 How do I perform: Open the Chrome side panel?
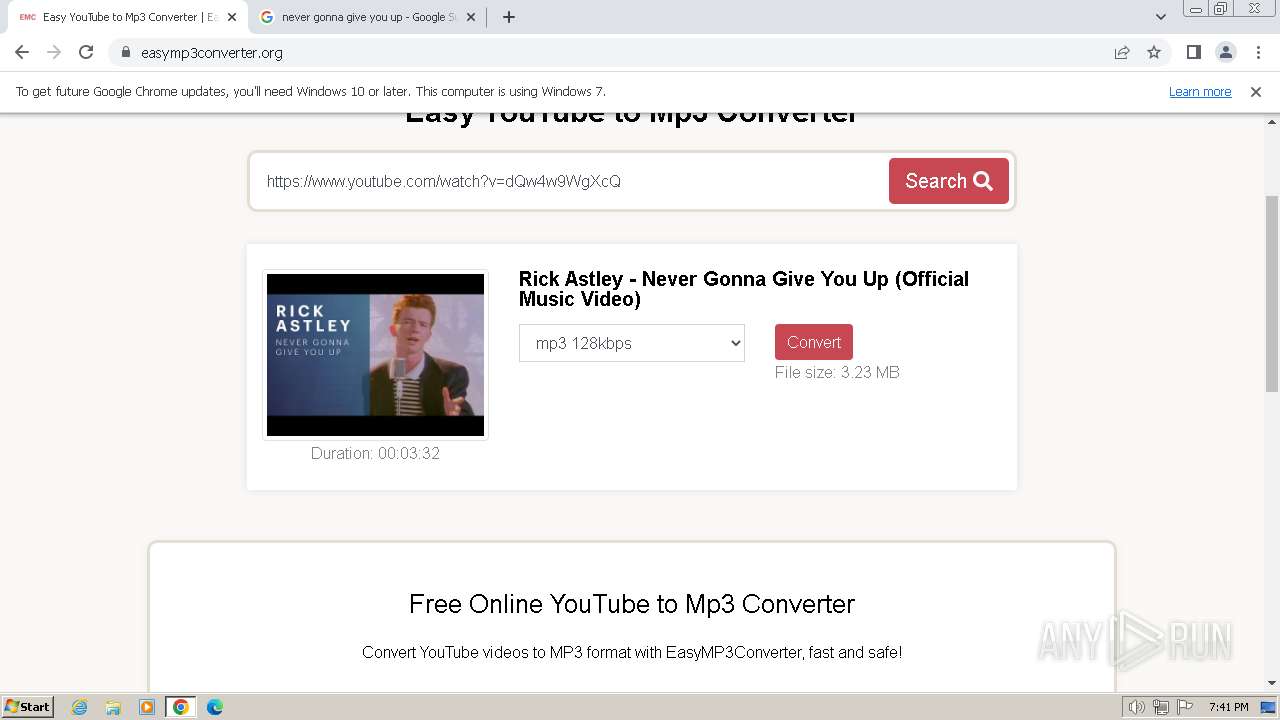coord(1193,52)
